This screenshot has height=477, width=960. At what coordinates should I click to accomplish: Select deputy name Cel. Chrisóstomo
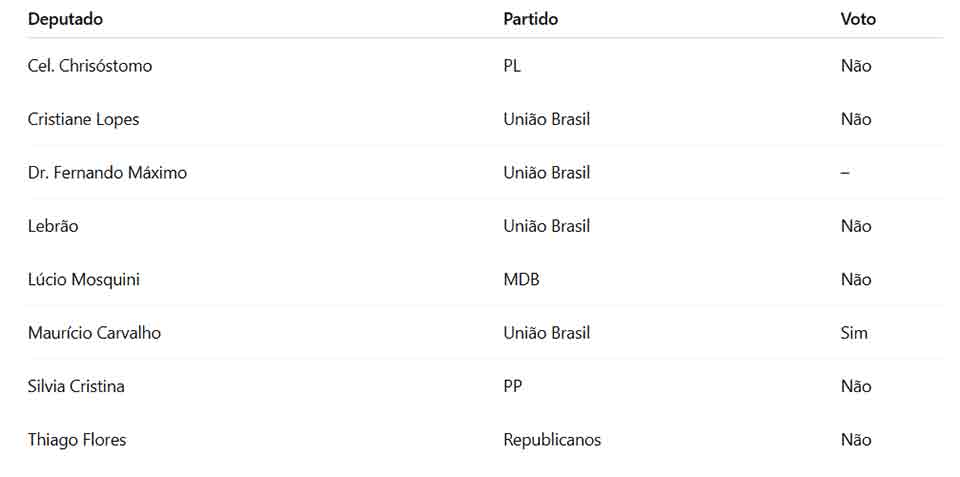tap(90, 66)
